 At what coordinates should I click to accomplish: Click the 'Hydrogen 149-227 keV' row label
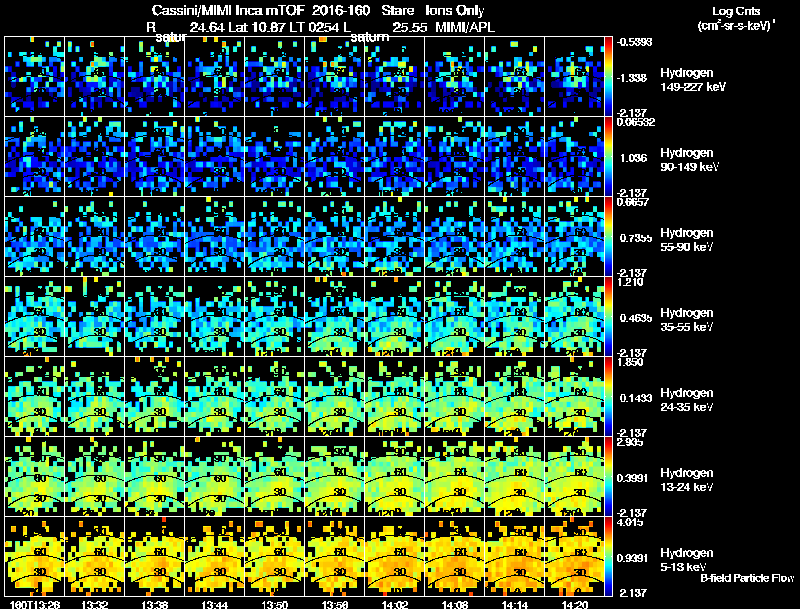(x=693, y=80)
